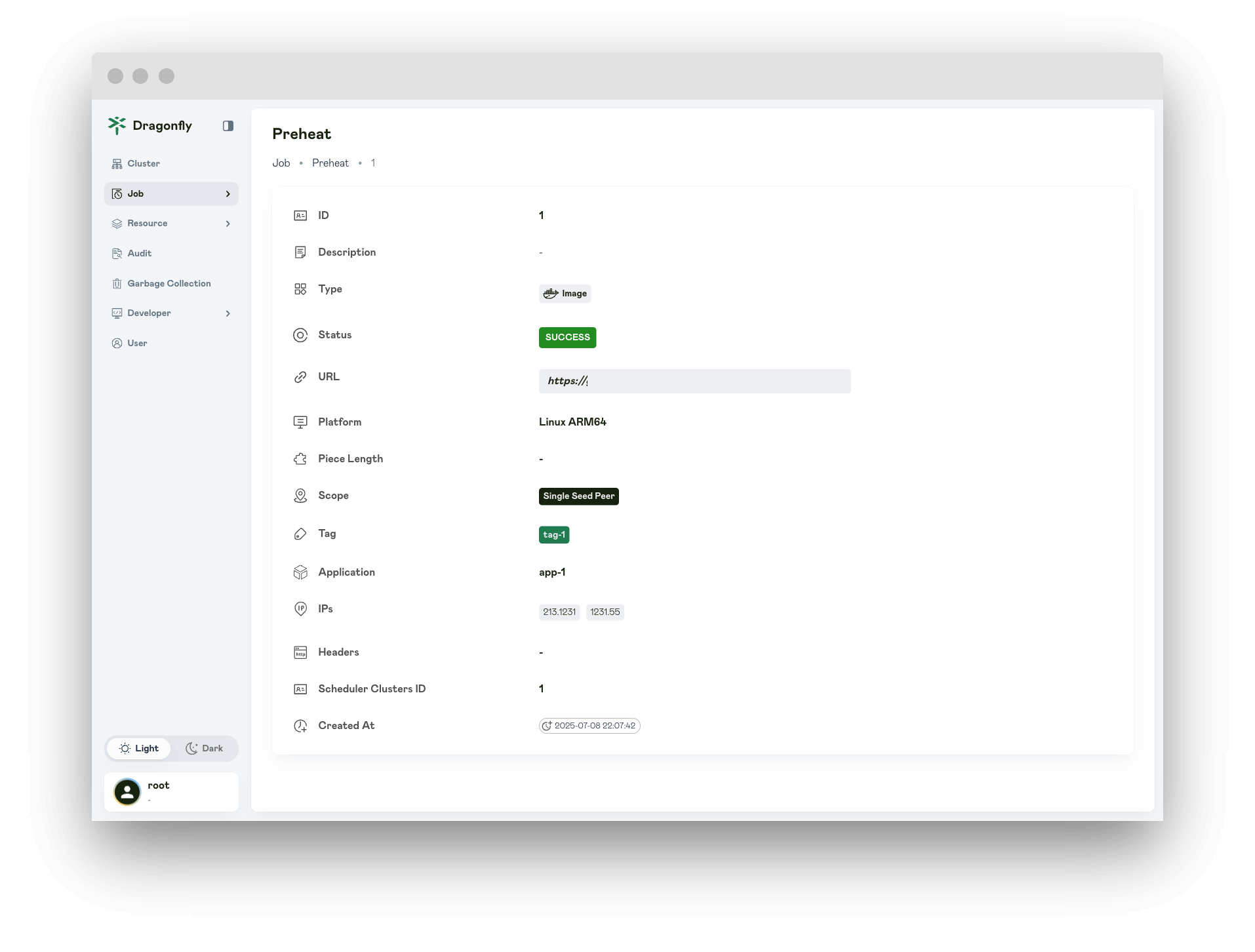Click the User sidebar icon
The image size is (1255, 952).
point(117,344)
